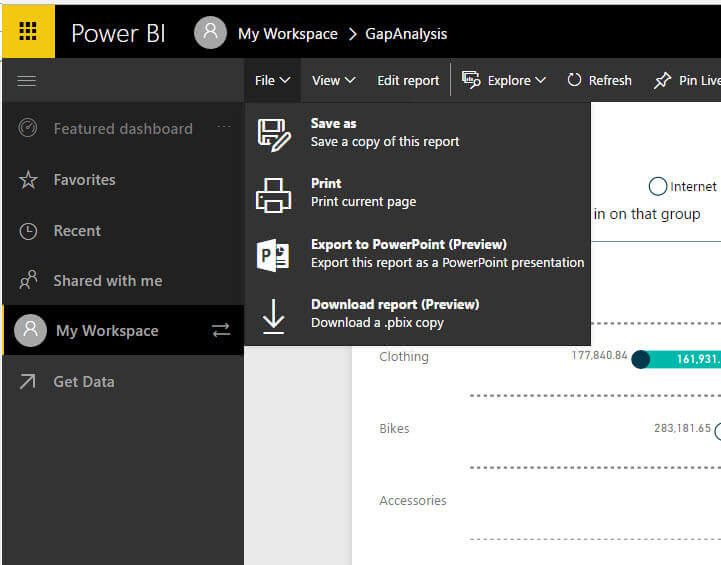The width and height of the screenshot is (721, 565).
Task: Click the Shared with me people icon
Action: 28,280
